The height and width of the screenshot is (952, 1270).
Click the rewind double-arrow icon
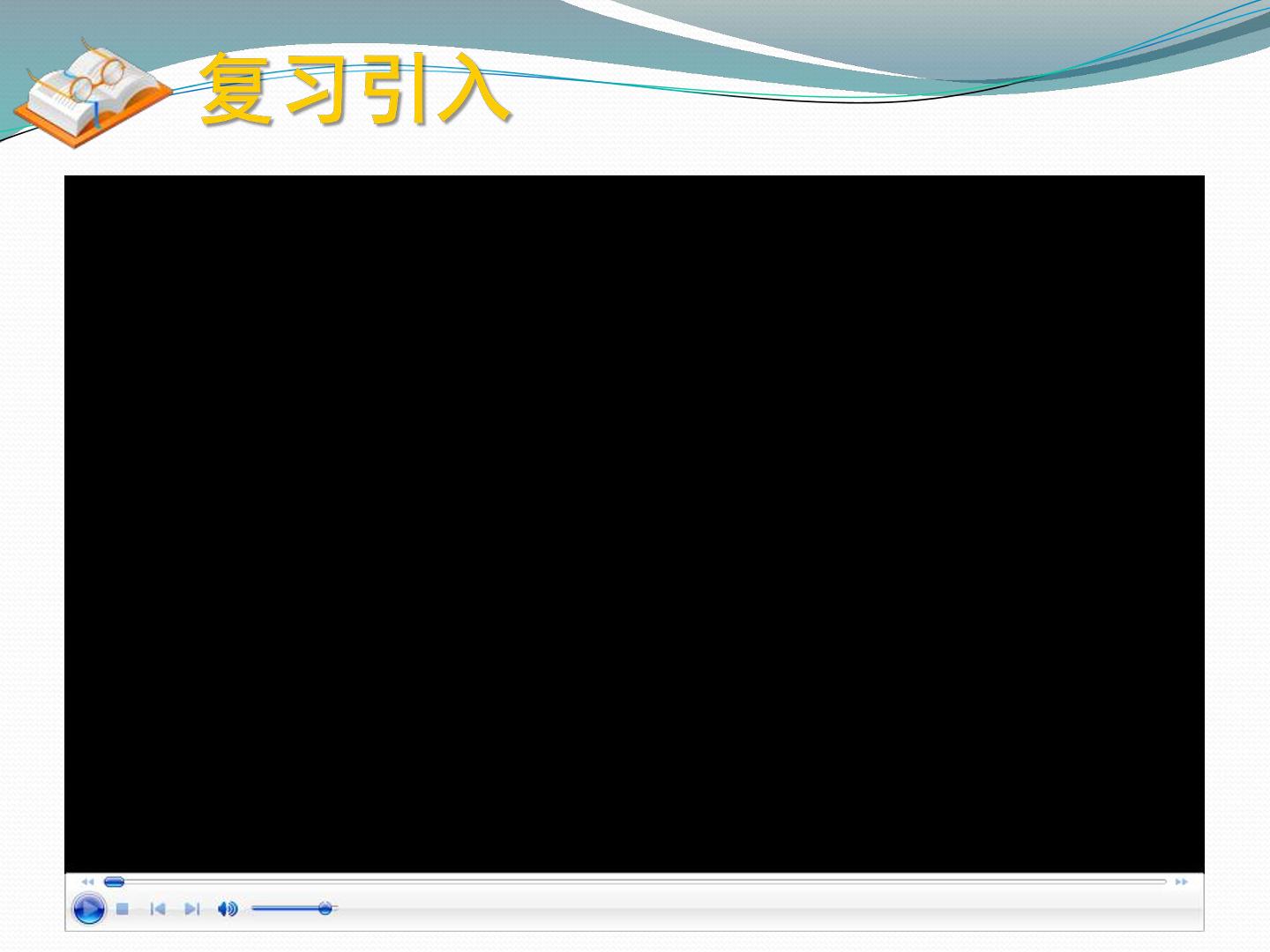[87, 881]
